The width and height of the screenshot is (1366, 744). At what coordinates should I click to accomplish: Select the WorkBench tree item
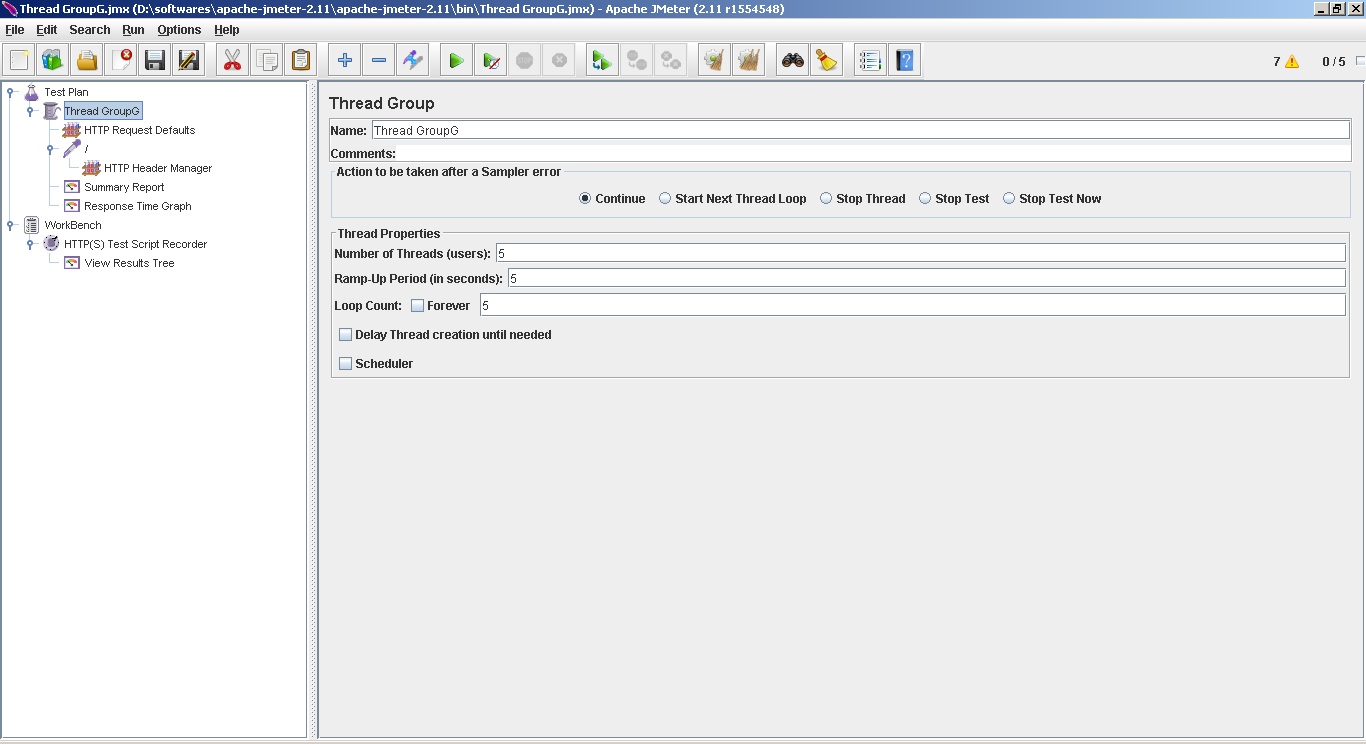[72, 225]
